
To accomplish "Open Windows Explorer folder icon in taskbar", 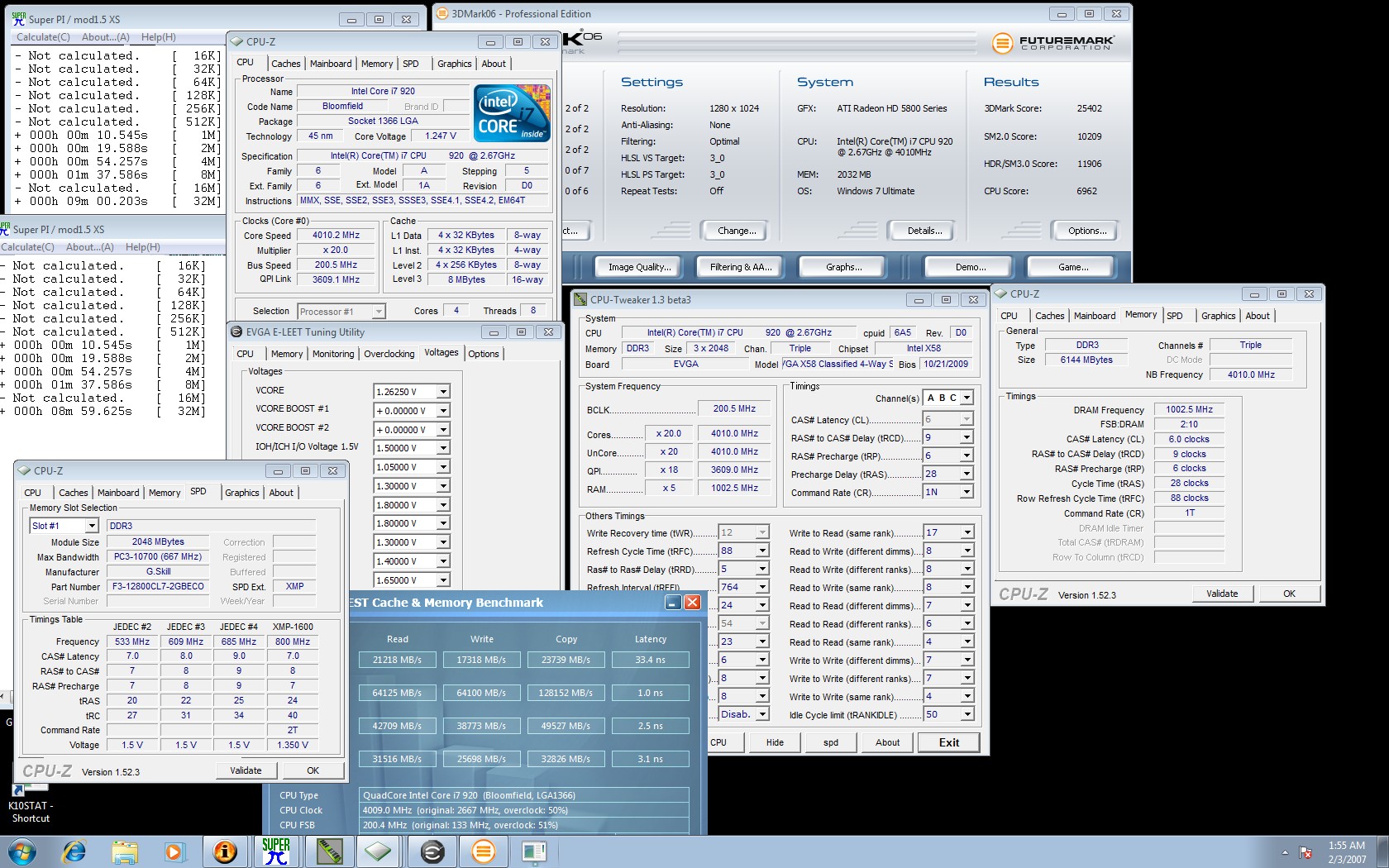I will click(125, 851).
